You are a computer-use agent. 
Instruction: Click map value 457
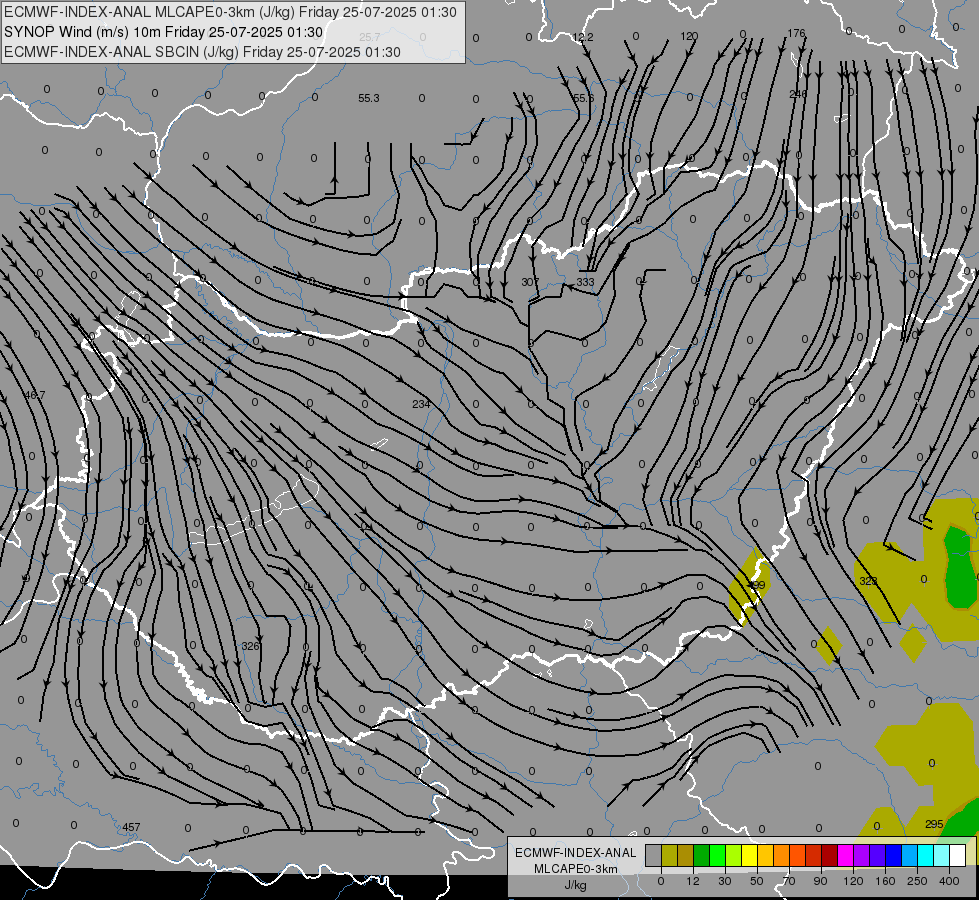coord(131,827)
